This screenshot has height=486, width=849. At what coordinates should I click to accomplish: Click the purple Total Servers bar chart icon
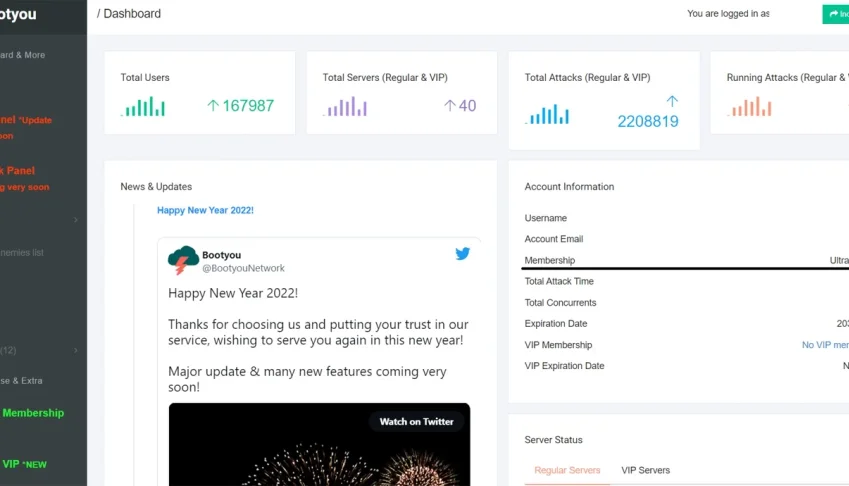point(345,107)
